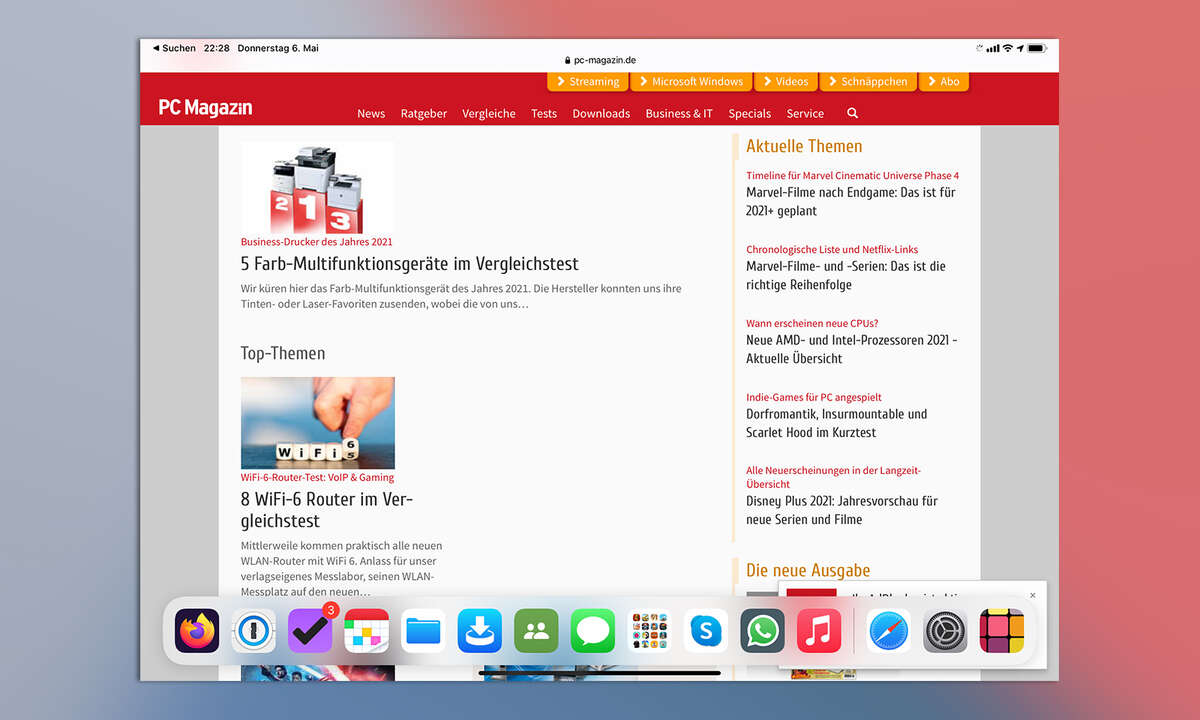Viewport: 1200px width, 720px height.
Task: Open the Specials menu
Action: (x=750, y=113)
